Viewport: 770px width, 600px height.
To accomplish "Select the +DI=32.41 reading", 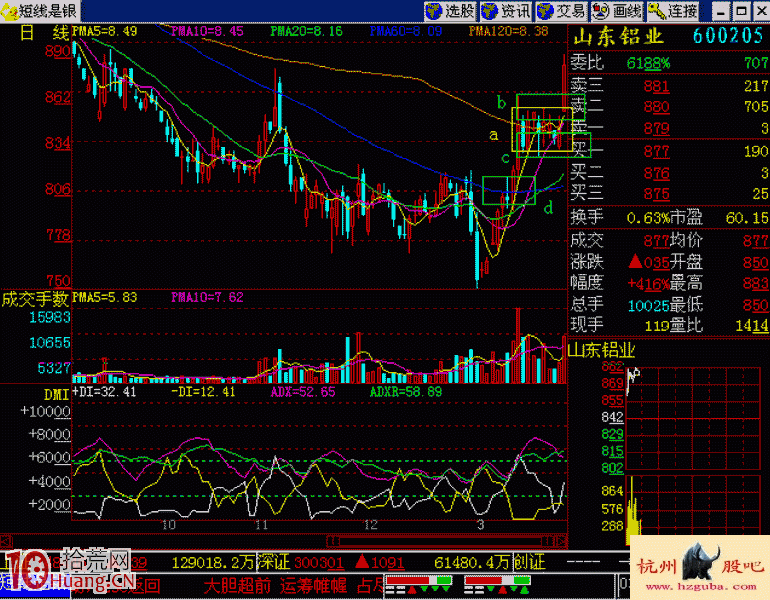I will point(104,392).
